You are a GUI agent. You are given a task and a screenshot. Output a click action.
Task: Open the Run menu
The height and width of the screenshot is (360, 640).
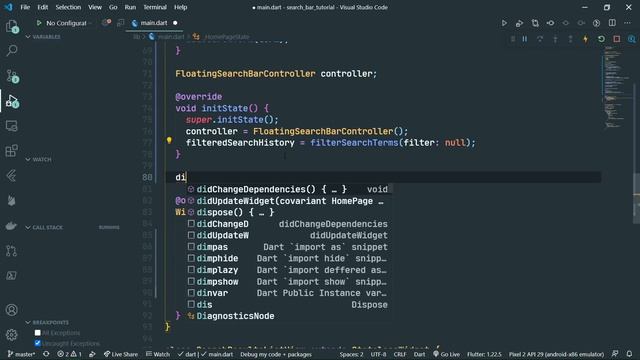coord(130,7)
